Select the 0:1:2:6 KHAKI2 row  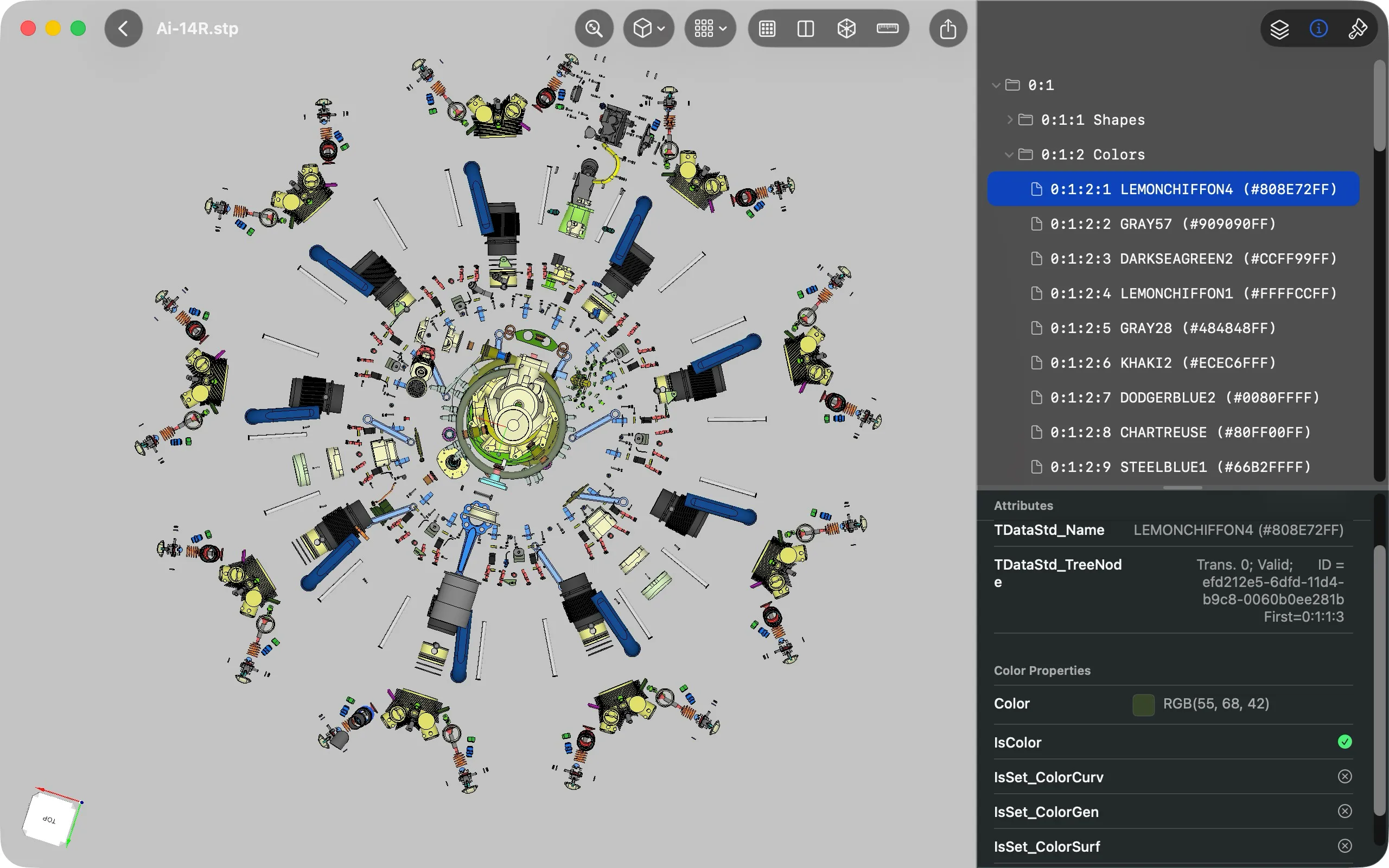click(1173, 363)
